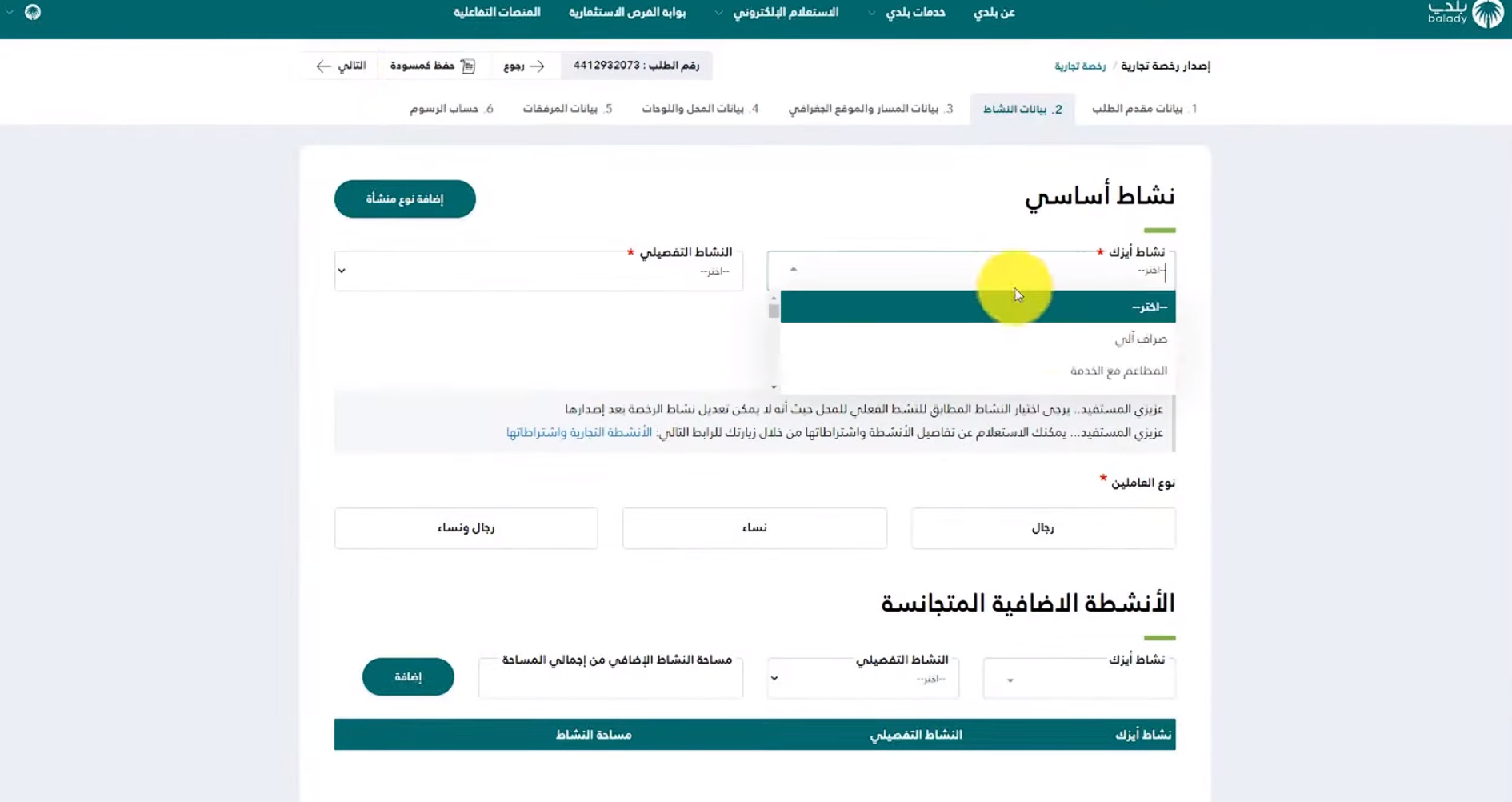
Task: Click the مساحة النشاط الإضافي input field
Action: (610, 680)
